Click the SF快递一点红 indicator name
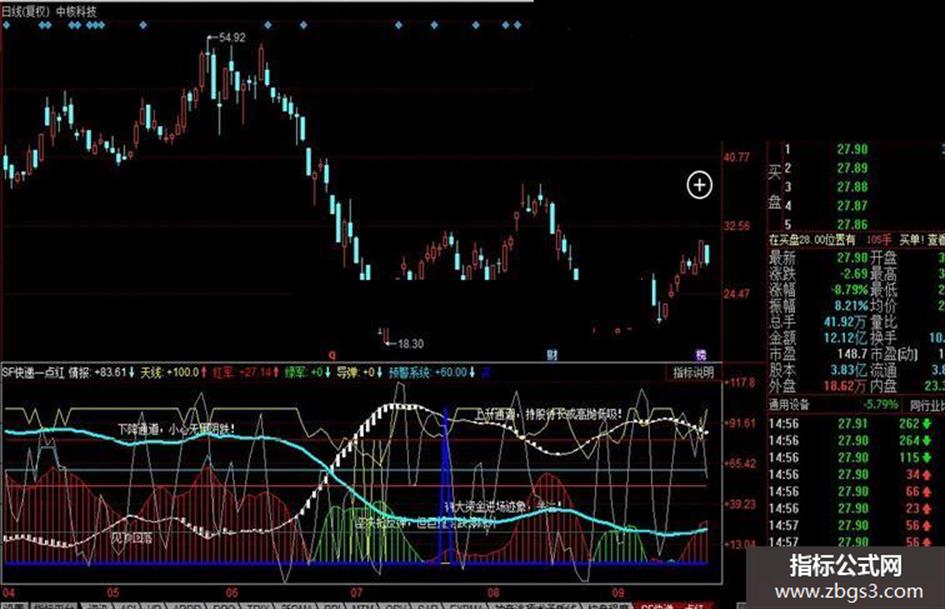The image size is (945, 609). coord(33,373)
